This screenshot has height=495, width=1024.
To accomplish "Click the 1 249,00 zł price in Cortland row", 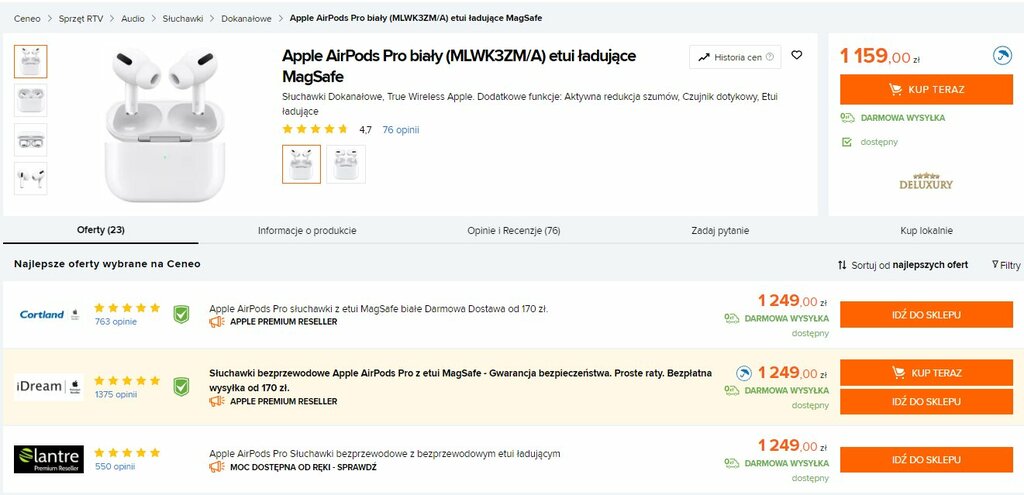I will (792, 301).
